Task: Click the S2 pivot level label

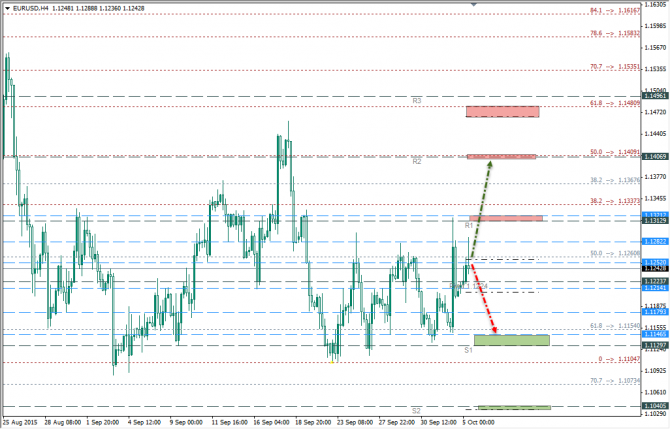Action: point(416,411)
